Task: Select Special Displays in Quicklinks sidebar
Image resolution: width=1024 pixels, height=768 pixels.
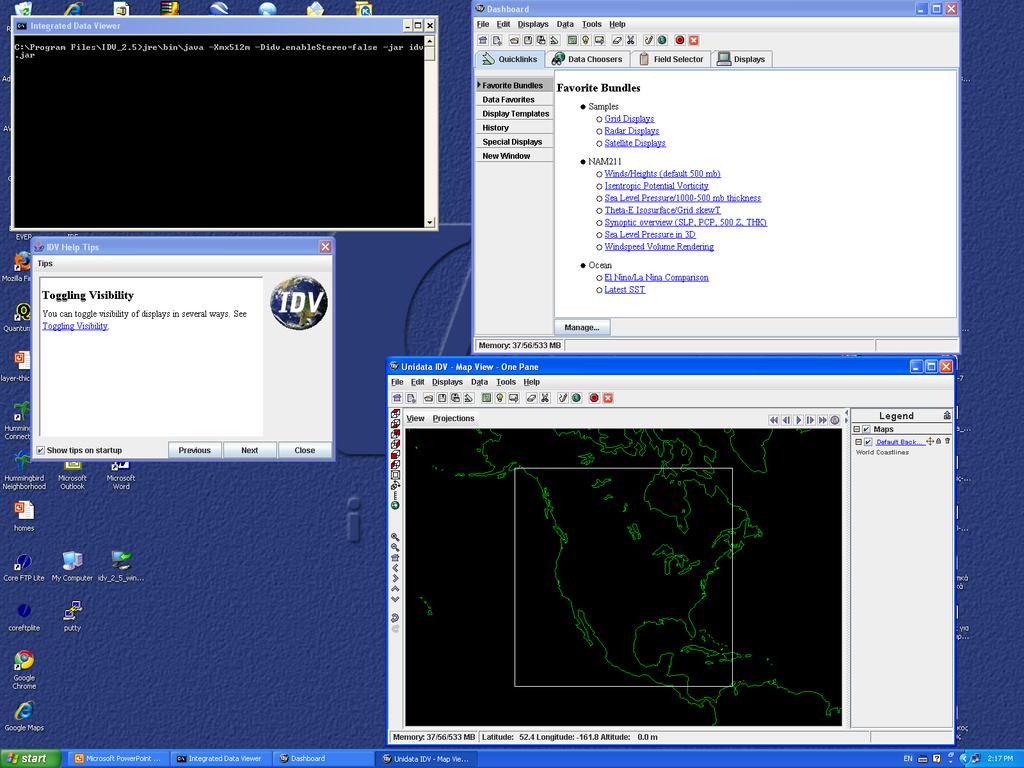Action: point(515,142)
